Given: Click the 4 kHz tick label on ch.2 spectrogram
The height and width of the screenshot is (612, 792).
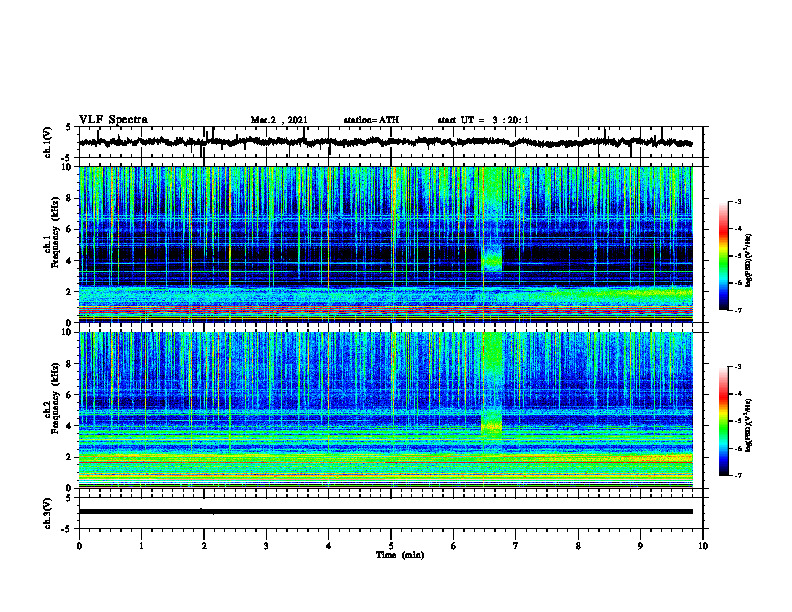Looking at the screenshot, I should [x=70, y=426].
